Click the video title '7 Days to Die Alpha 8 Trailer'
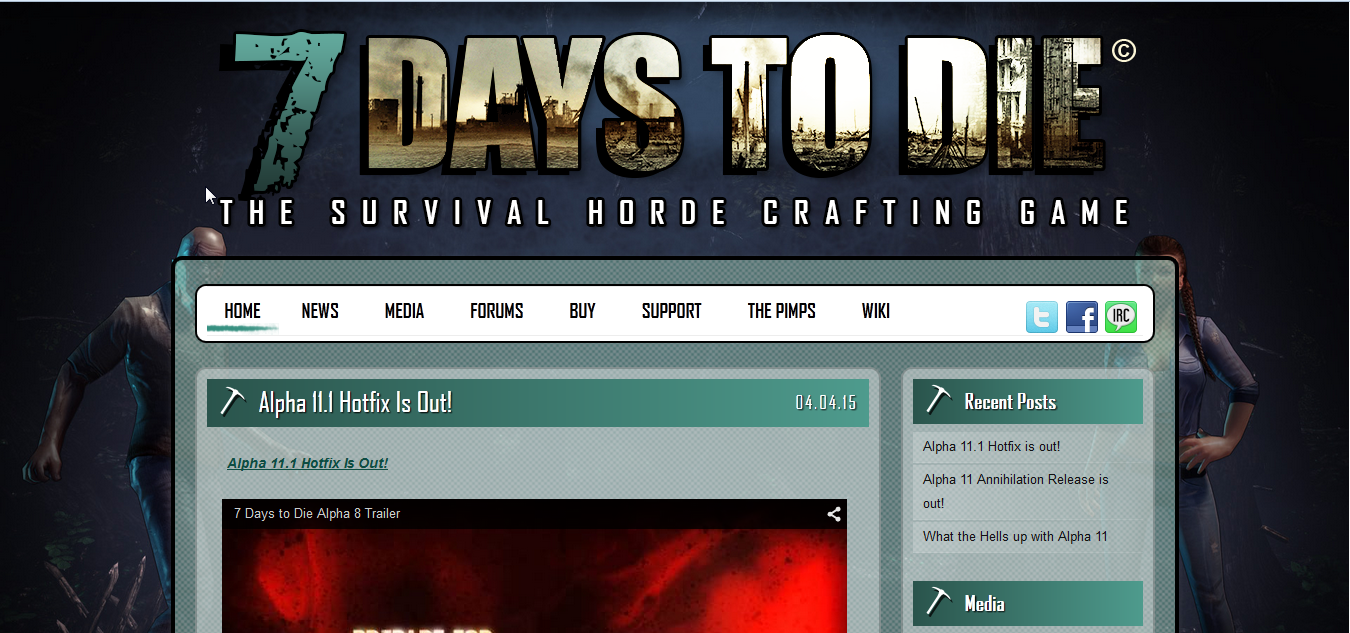 [x=317, y=513]
